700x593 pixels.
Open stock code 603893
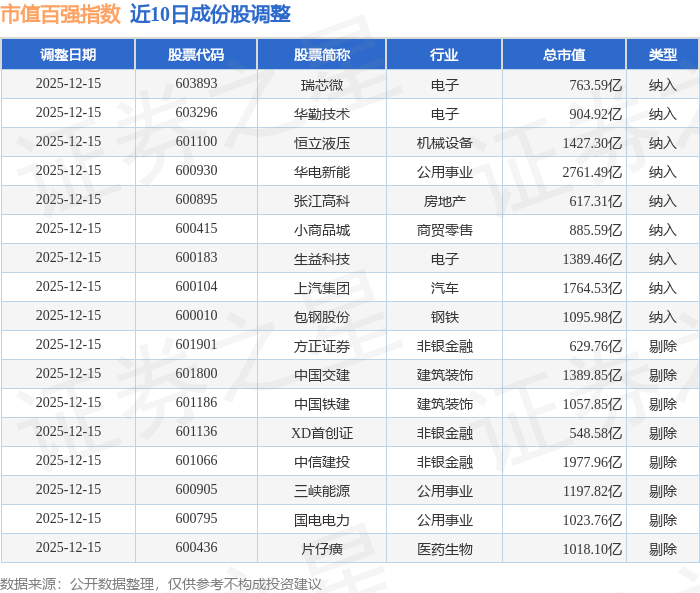(x=196, y=84)
